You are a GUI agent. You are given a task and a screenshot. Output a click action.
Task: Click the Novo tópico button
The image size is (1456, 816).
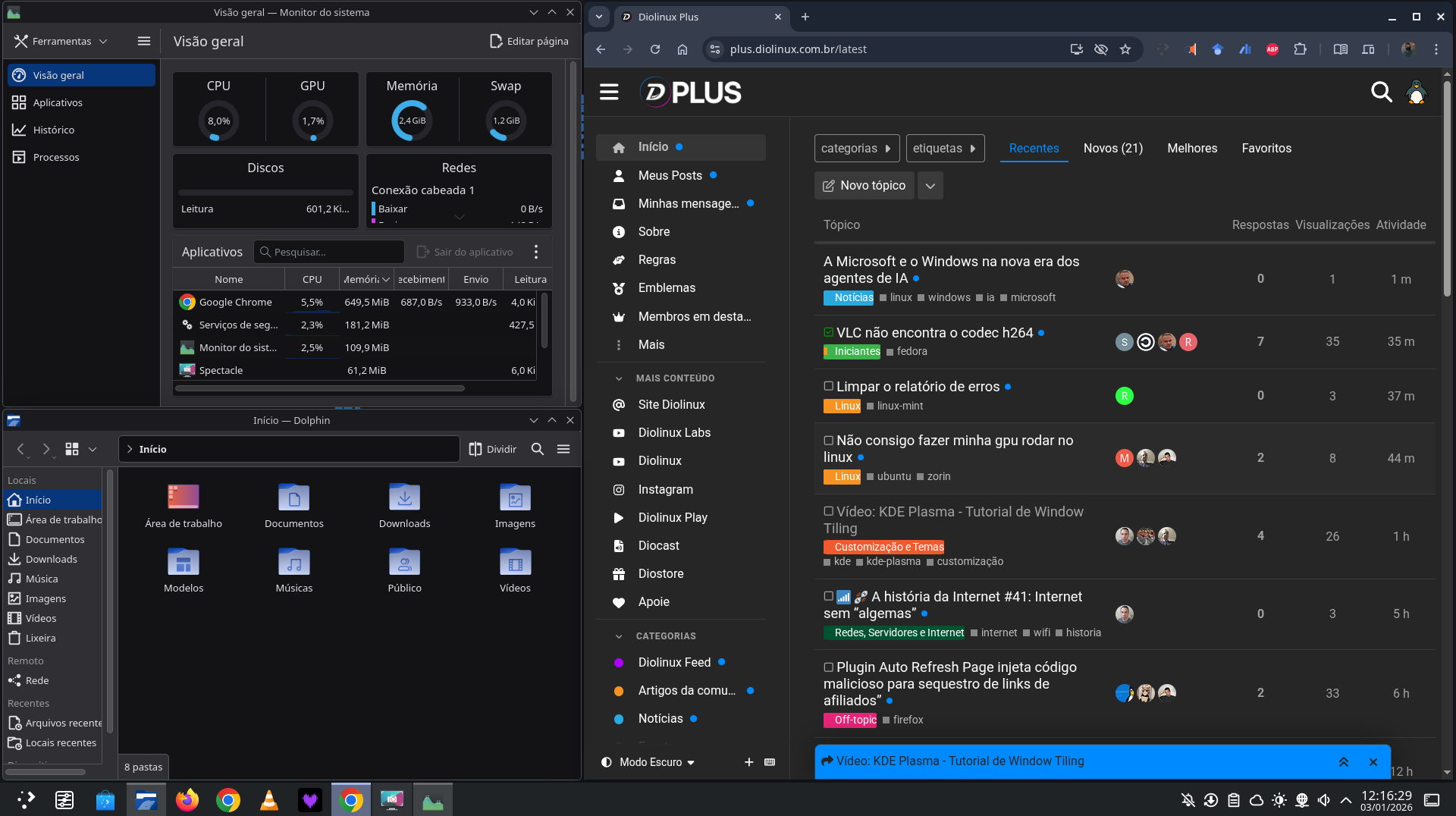(864, 186)
